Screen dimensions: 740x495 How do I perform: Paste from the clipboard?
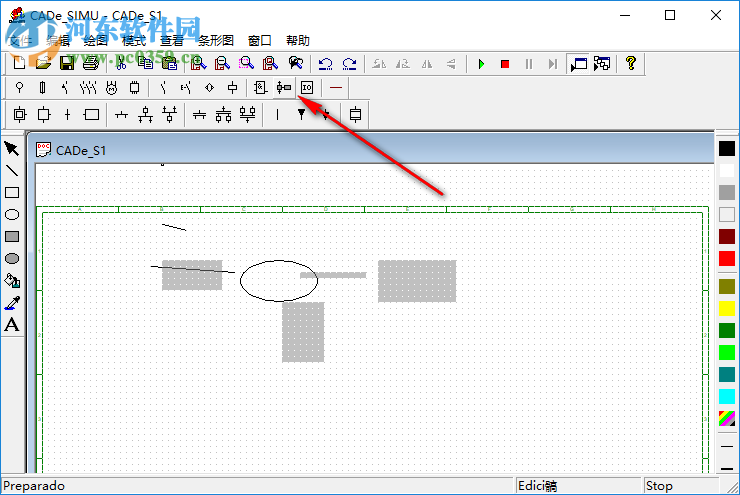(x=169, y=63)
